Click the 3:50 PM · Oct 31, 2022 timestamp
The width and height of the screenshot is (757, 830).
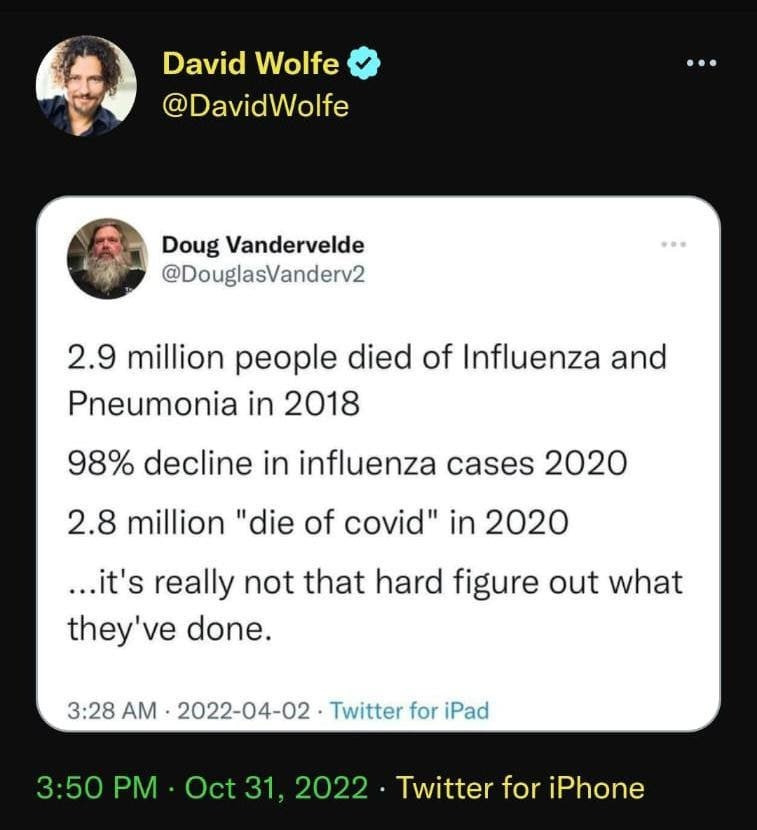pos(202,787)
